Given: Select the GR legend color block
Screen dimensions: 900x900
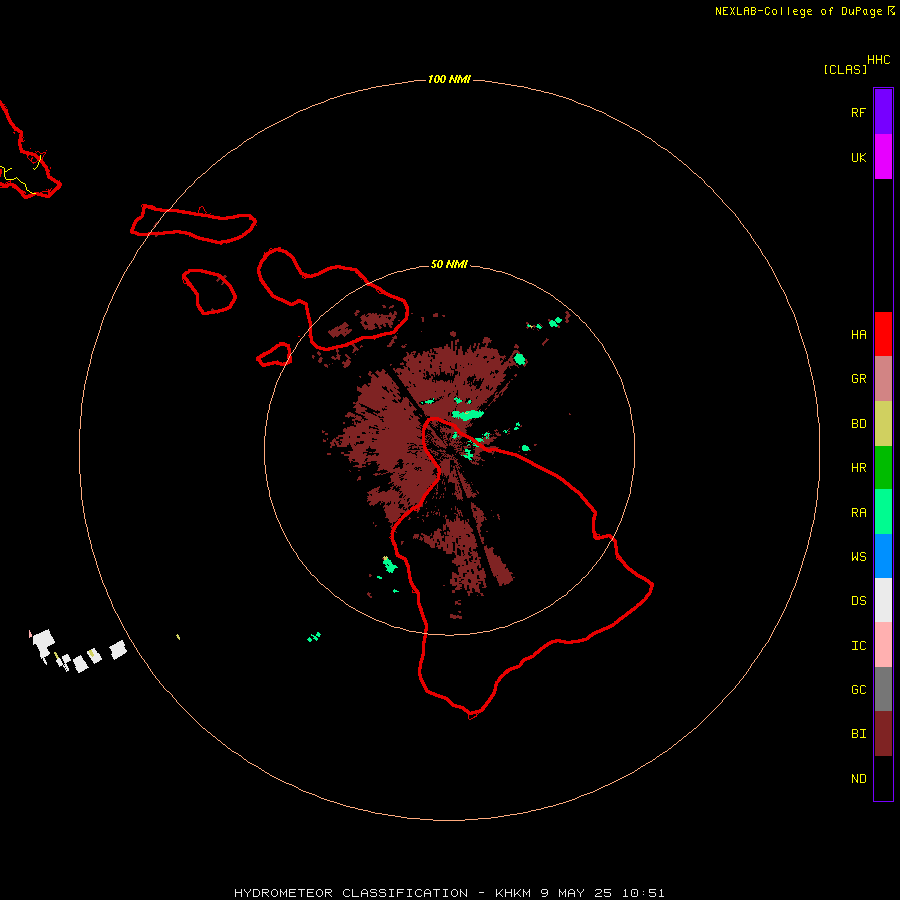Looking at the screenshot, I should pos(883,379).
